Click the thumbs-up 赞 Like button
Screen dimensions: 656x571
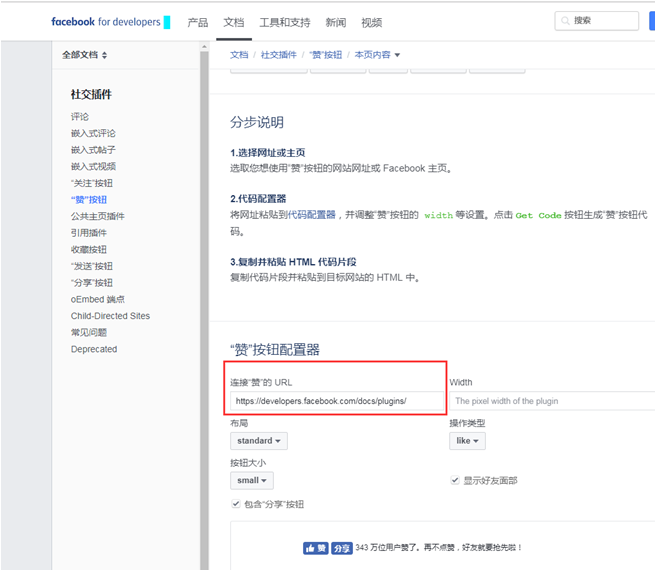(x=315, y=548)
